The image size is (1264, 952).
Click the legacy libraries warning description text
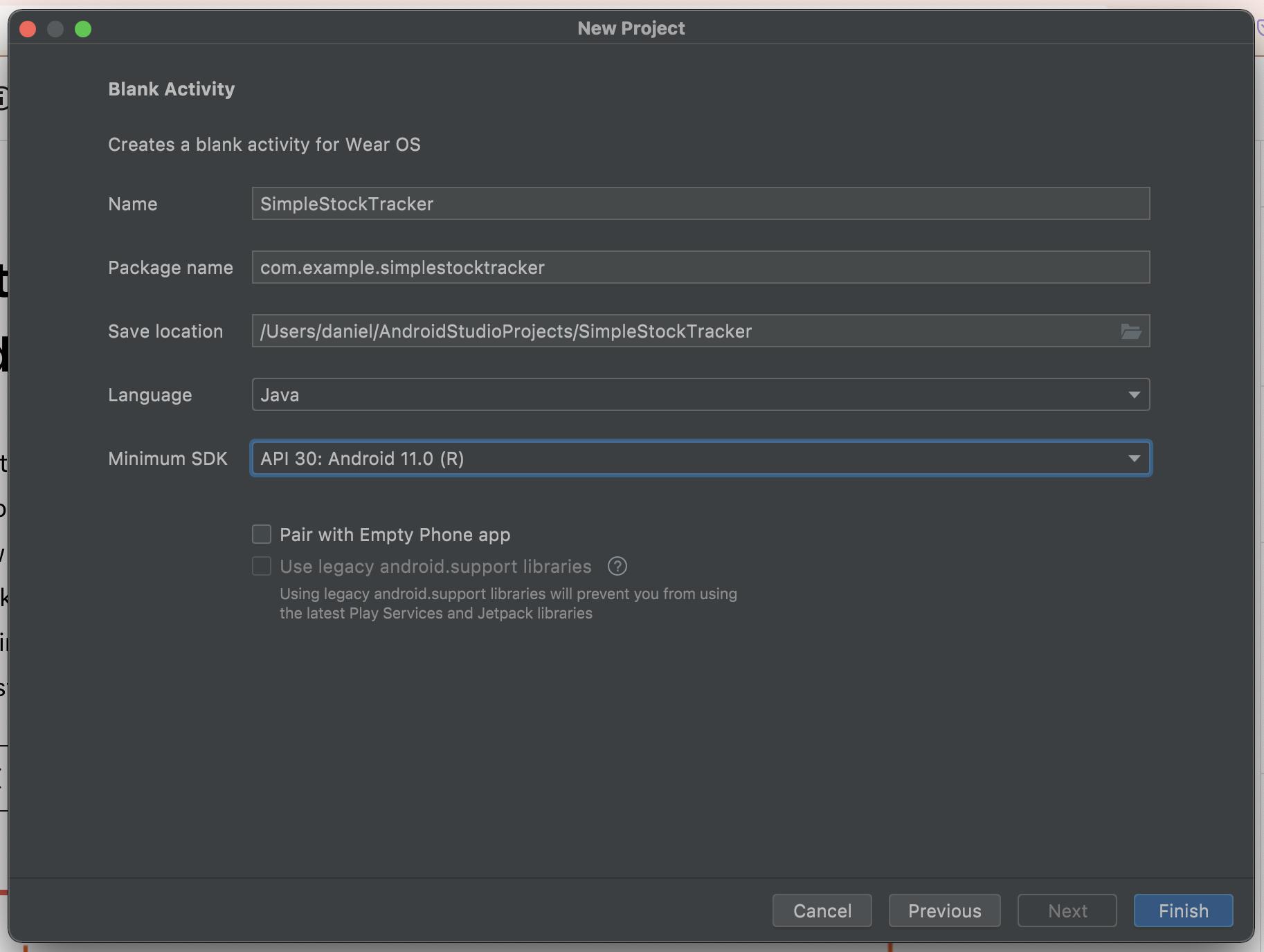507,603
